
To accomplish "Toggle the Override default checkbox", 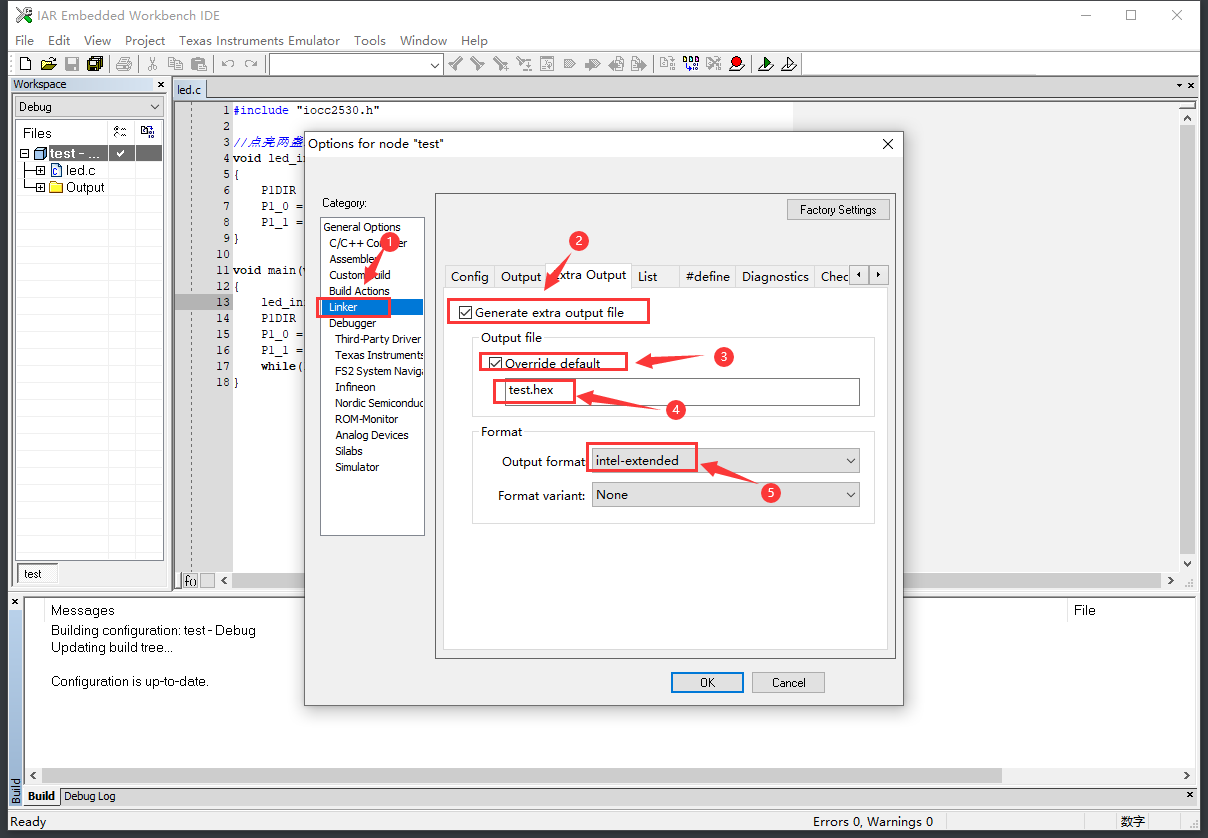I will pos(495,363).
